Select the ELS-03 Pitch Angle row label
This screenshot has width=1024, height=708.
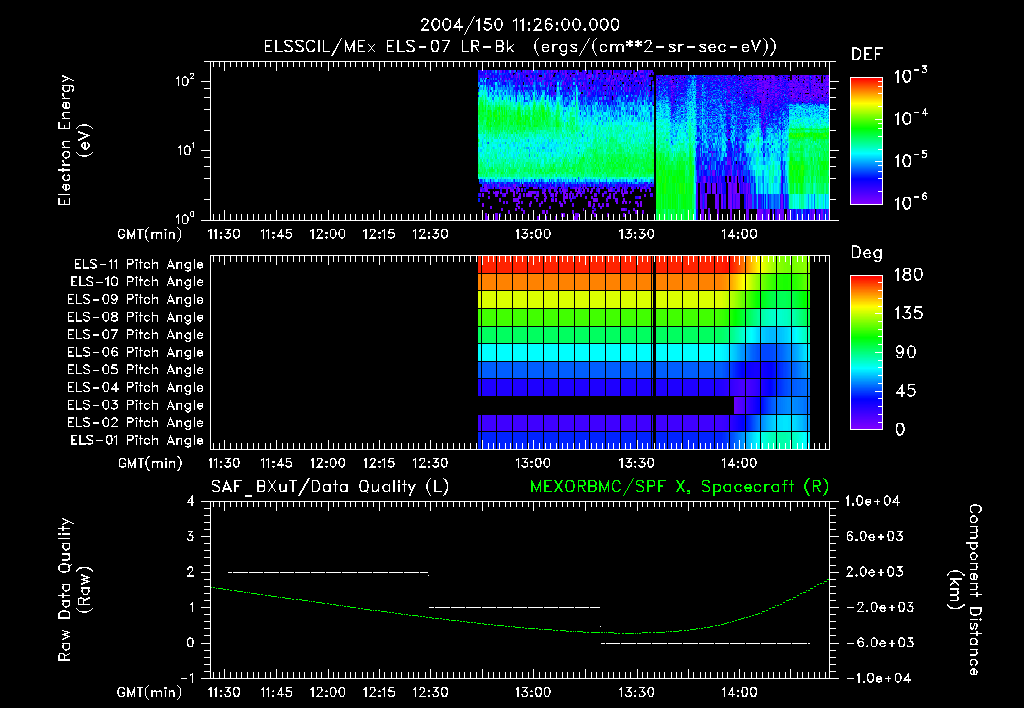click(x=136, y=405)
